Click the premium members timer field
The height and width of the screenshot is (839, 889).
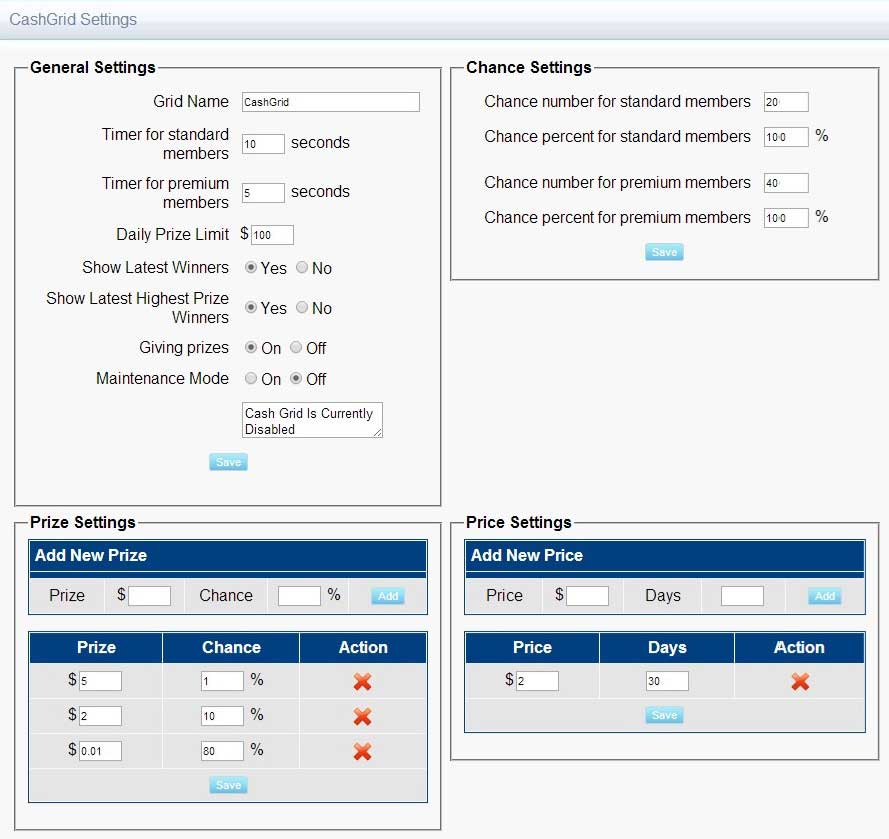pyautogui.click(x=263, y=193)
